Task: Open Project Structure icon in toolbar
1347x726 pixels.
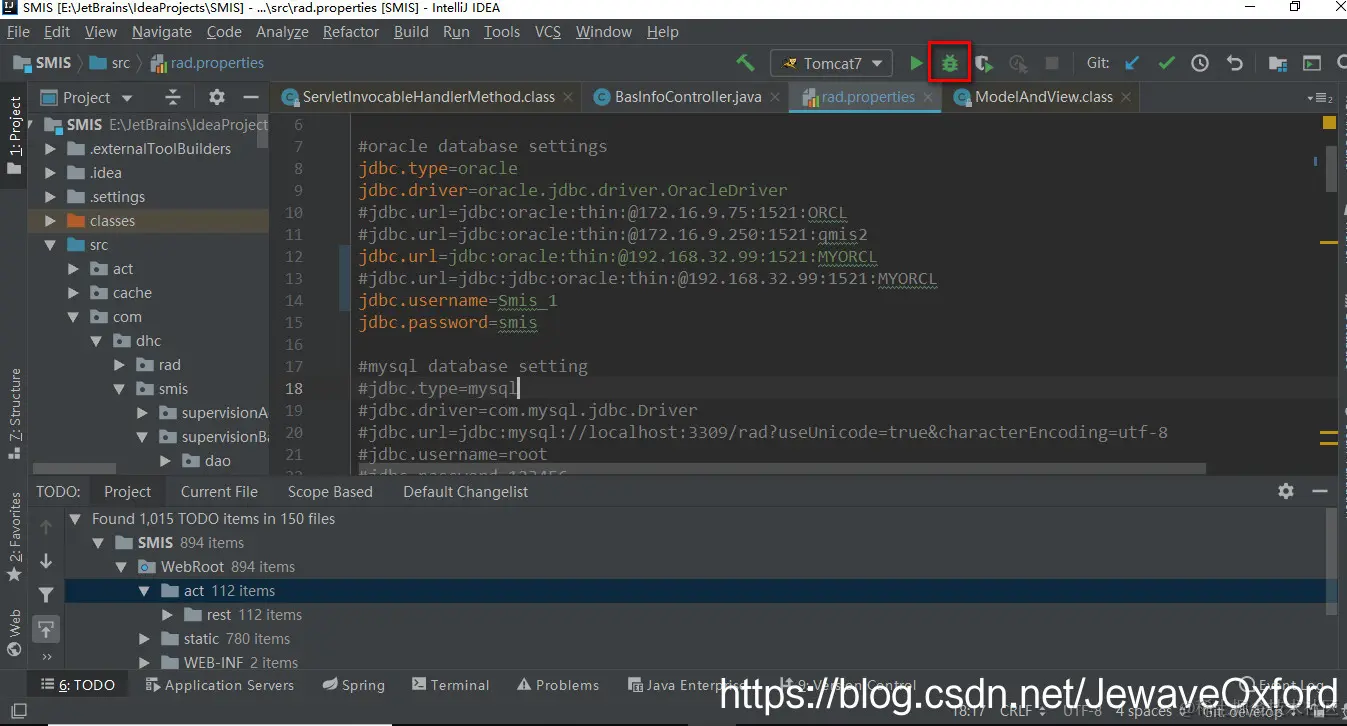Action: (x=1278, y=63)
